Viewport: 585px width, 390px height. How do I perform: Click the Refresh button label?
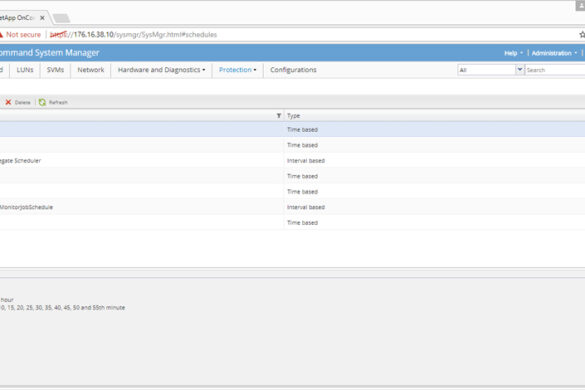point(58,102)
